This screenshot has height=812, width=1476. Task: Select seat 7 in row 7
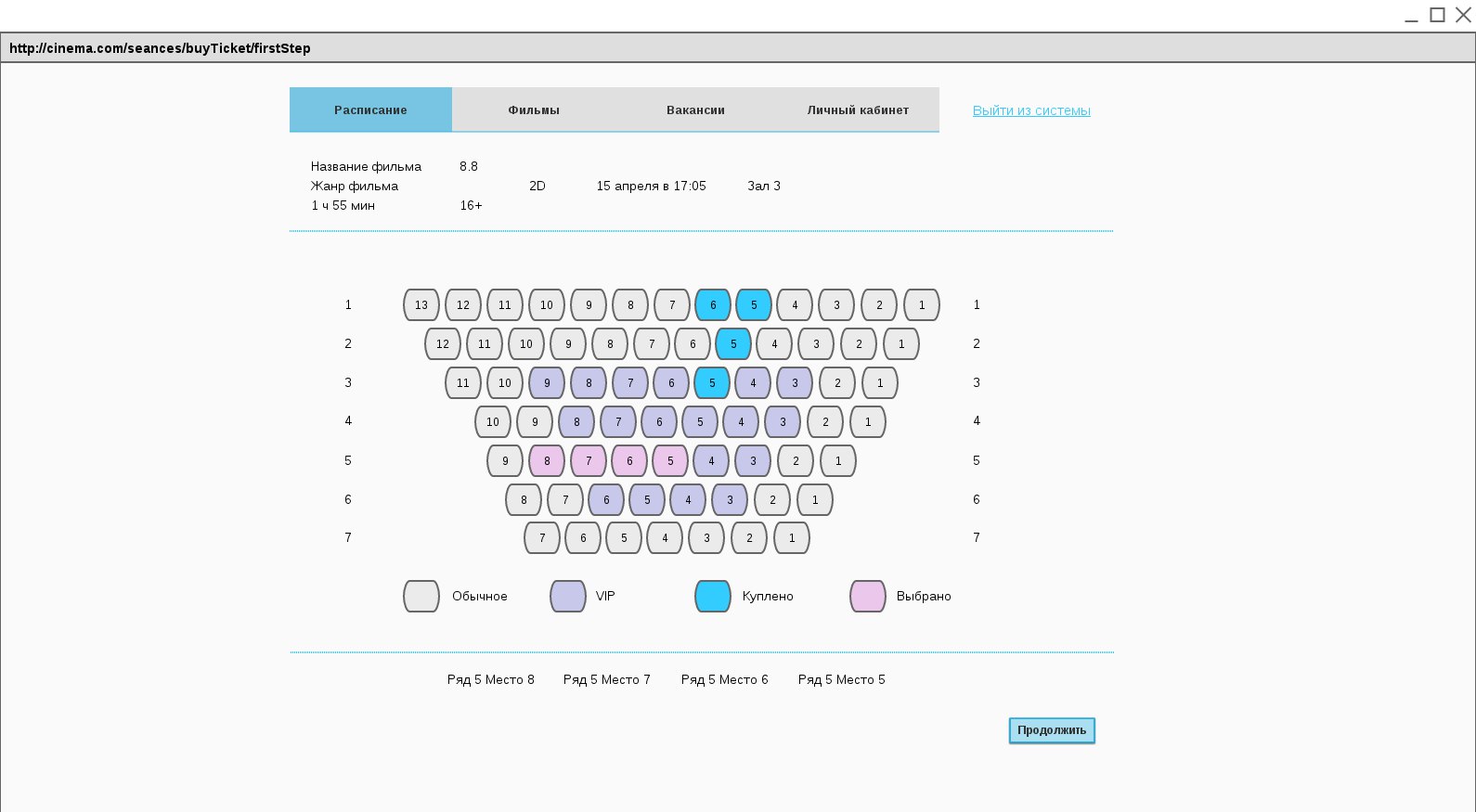pos(542,537)
